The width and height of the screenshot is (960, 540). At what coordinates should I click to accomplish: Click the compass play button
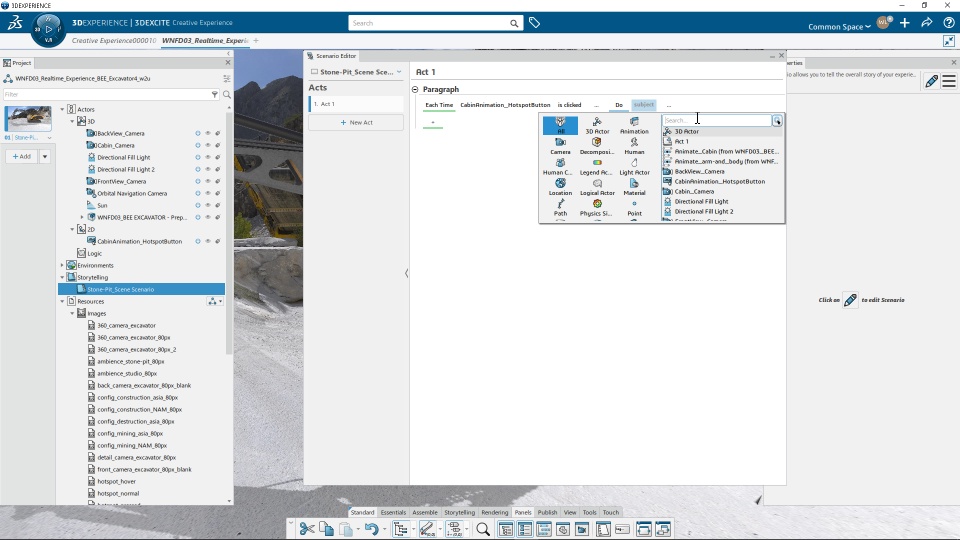click(x=48, y=29)
